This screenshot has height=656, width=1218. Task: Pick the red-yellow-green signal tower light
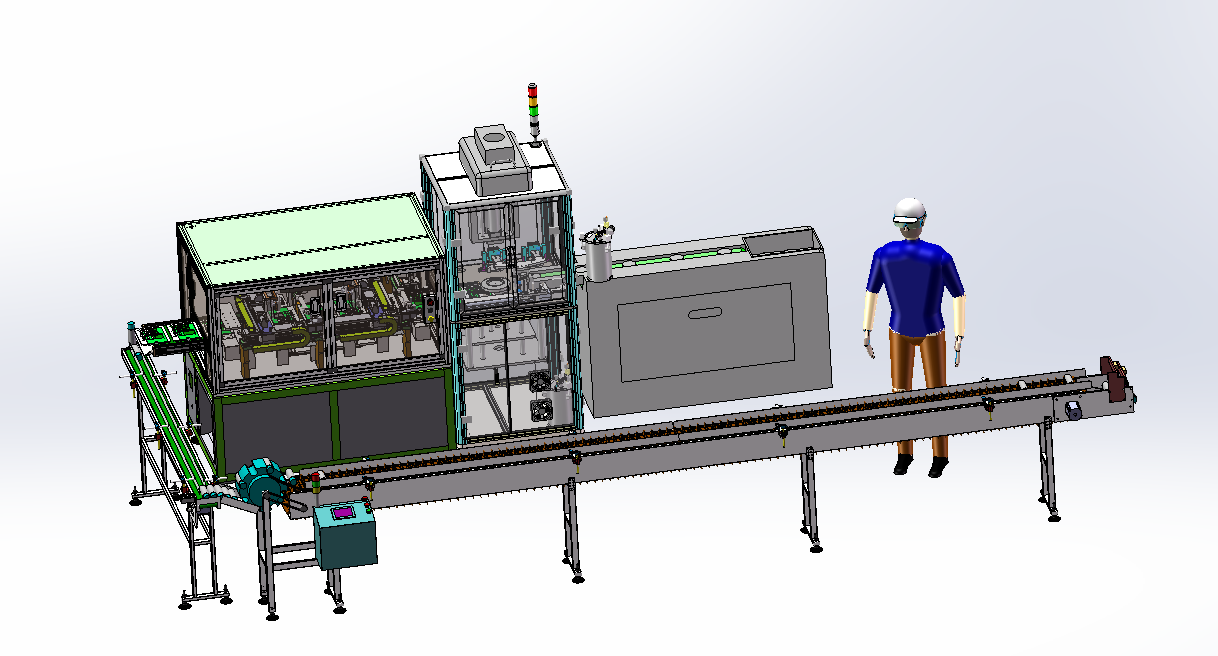coord(534,110)
